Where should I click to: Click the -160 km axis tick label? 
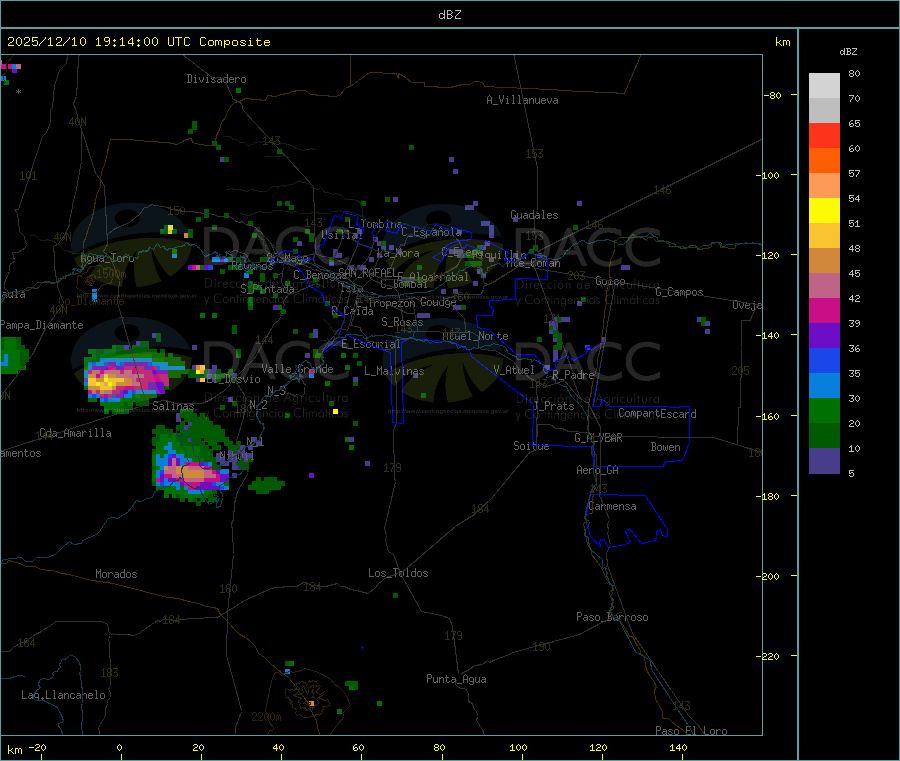[770, 416]
